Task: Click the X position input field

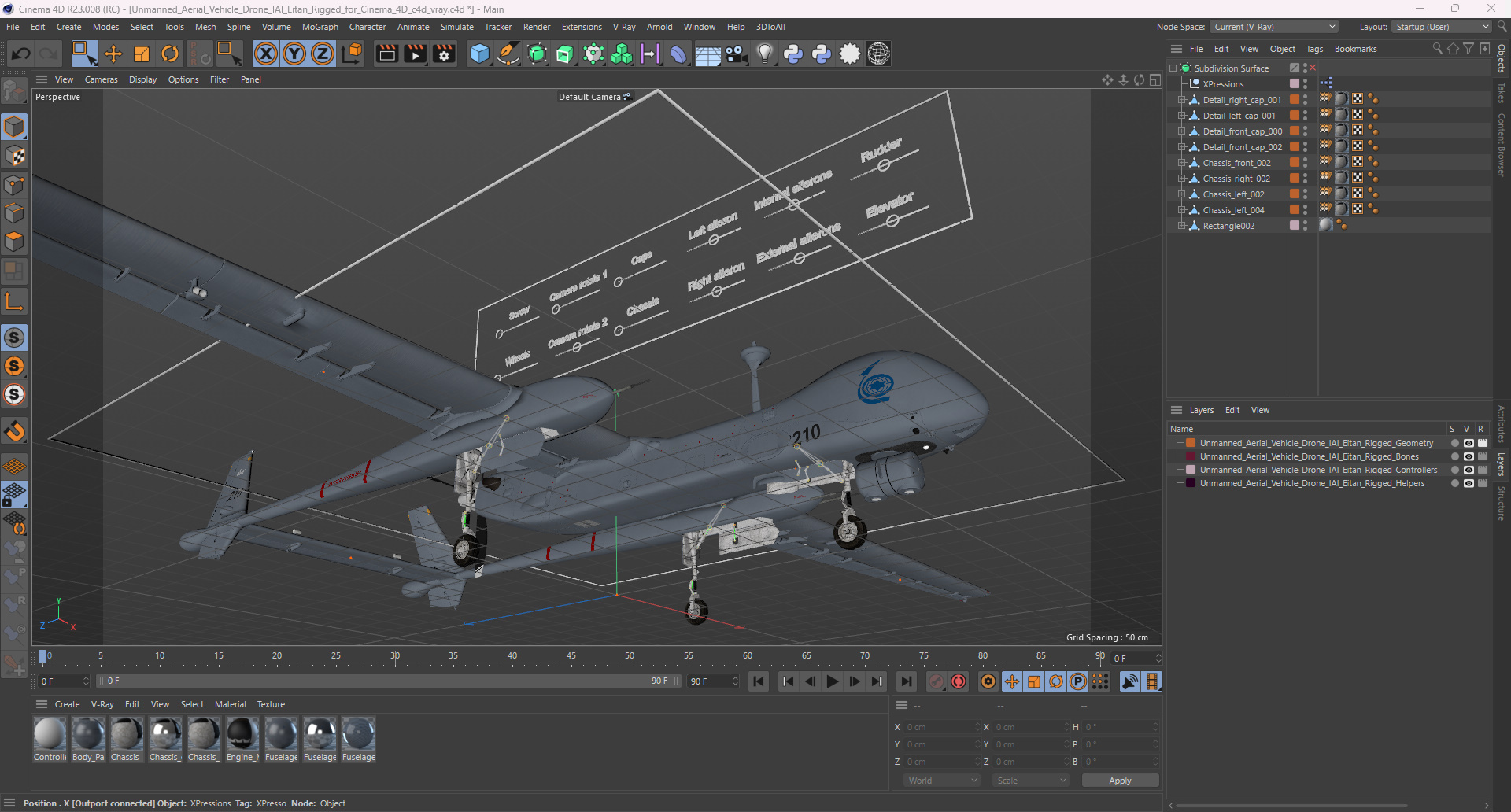Action: [x=940, y=727]
